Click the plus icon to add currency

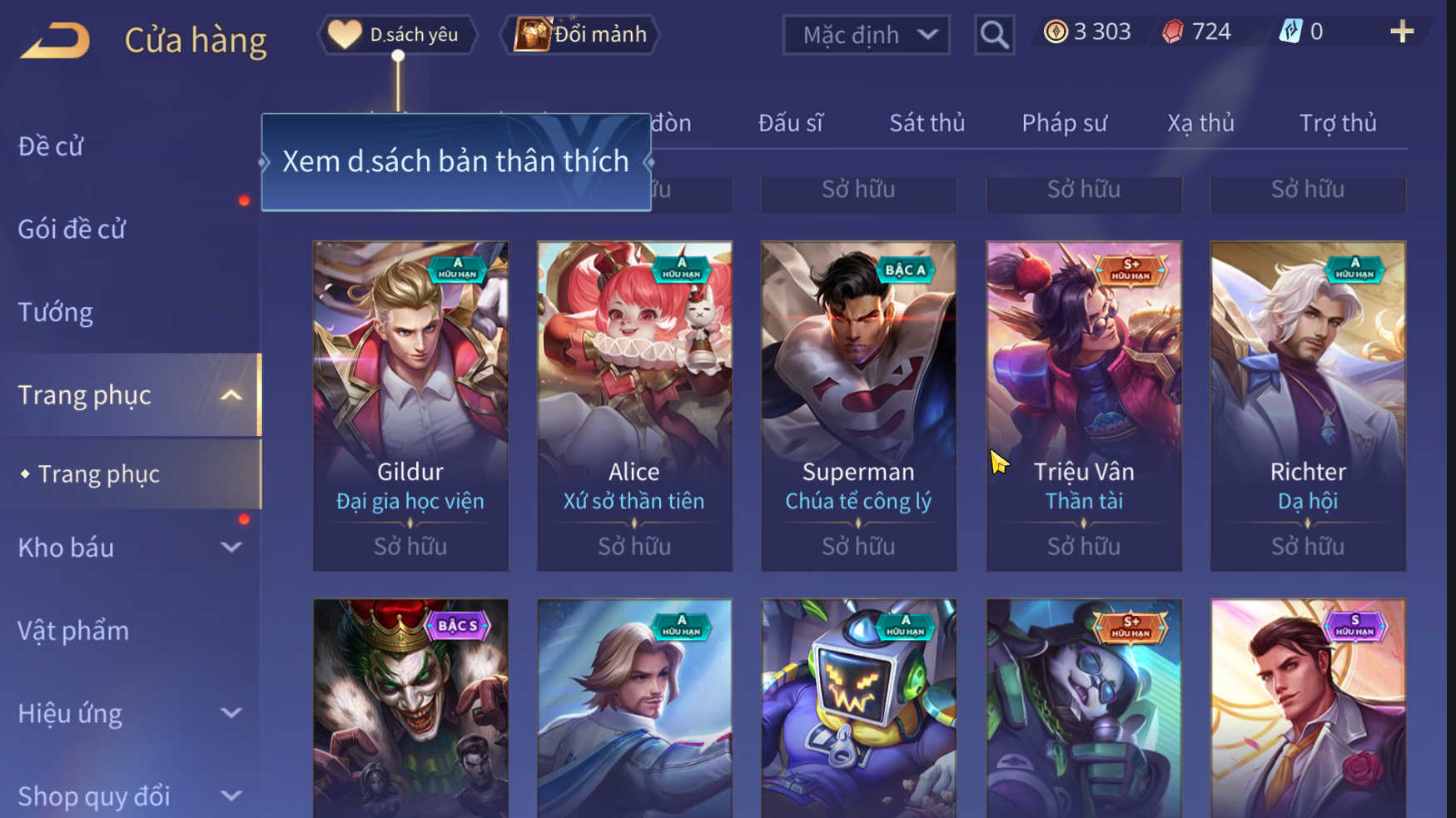[x=1402, y=32]
